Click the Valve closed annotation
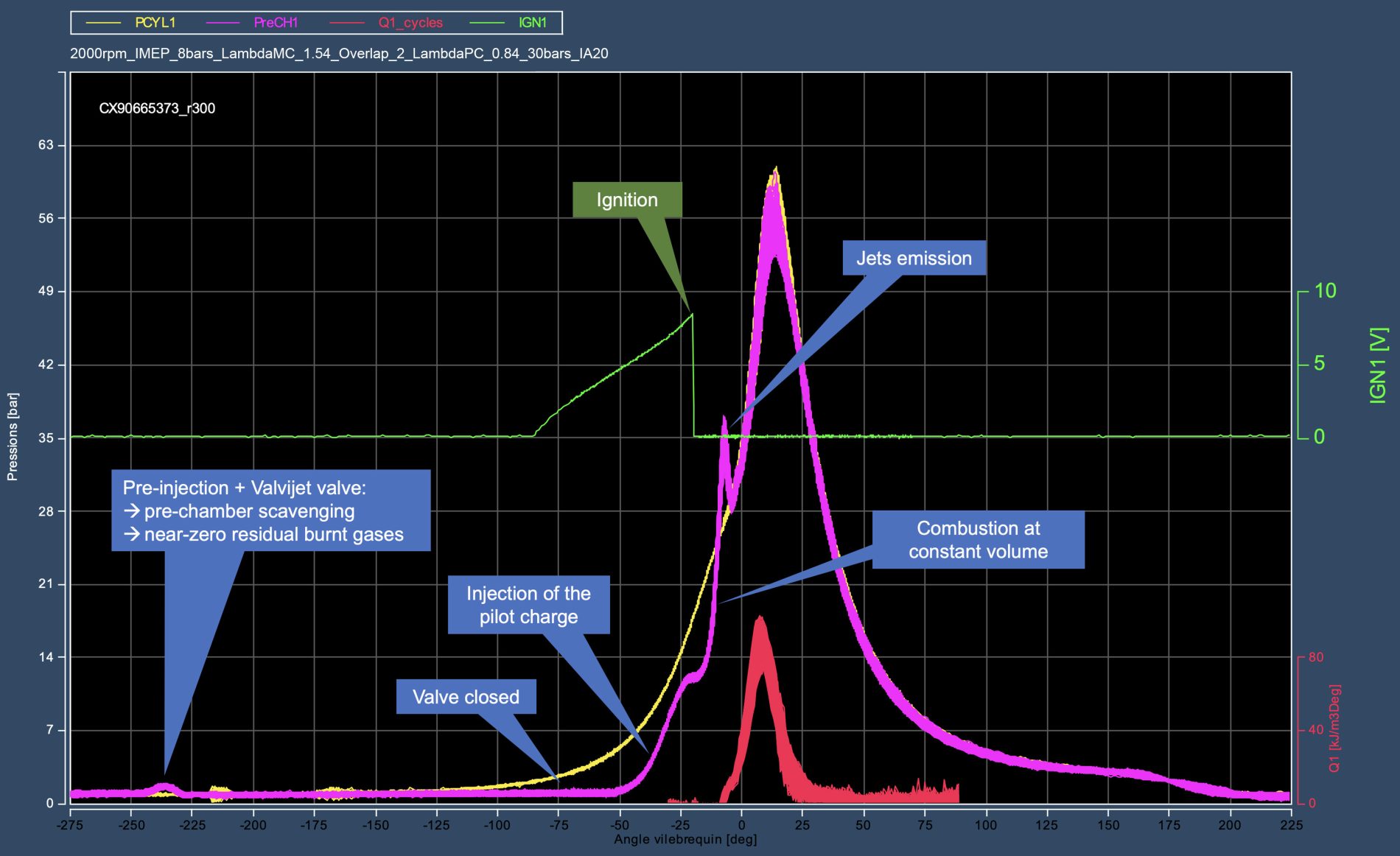This screenshot has width=1400, height=856. click(x=466, y=697)
